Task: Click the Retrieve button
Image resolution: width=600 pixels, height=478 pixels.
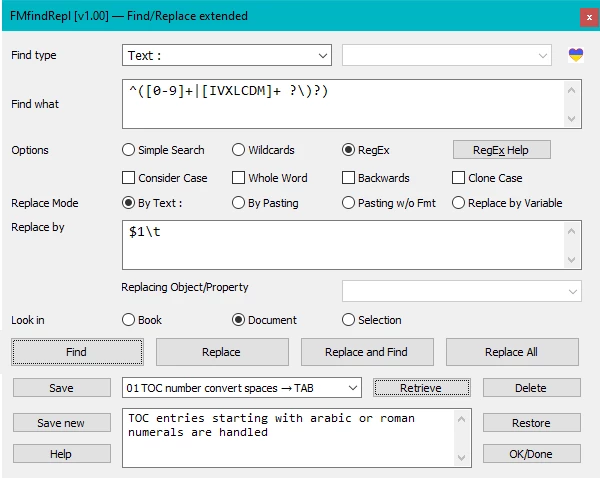Action: [x=422, y=388]
